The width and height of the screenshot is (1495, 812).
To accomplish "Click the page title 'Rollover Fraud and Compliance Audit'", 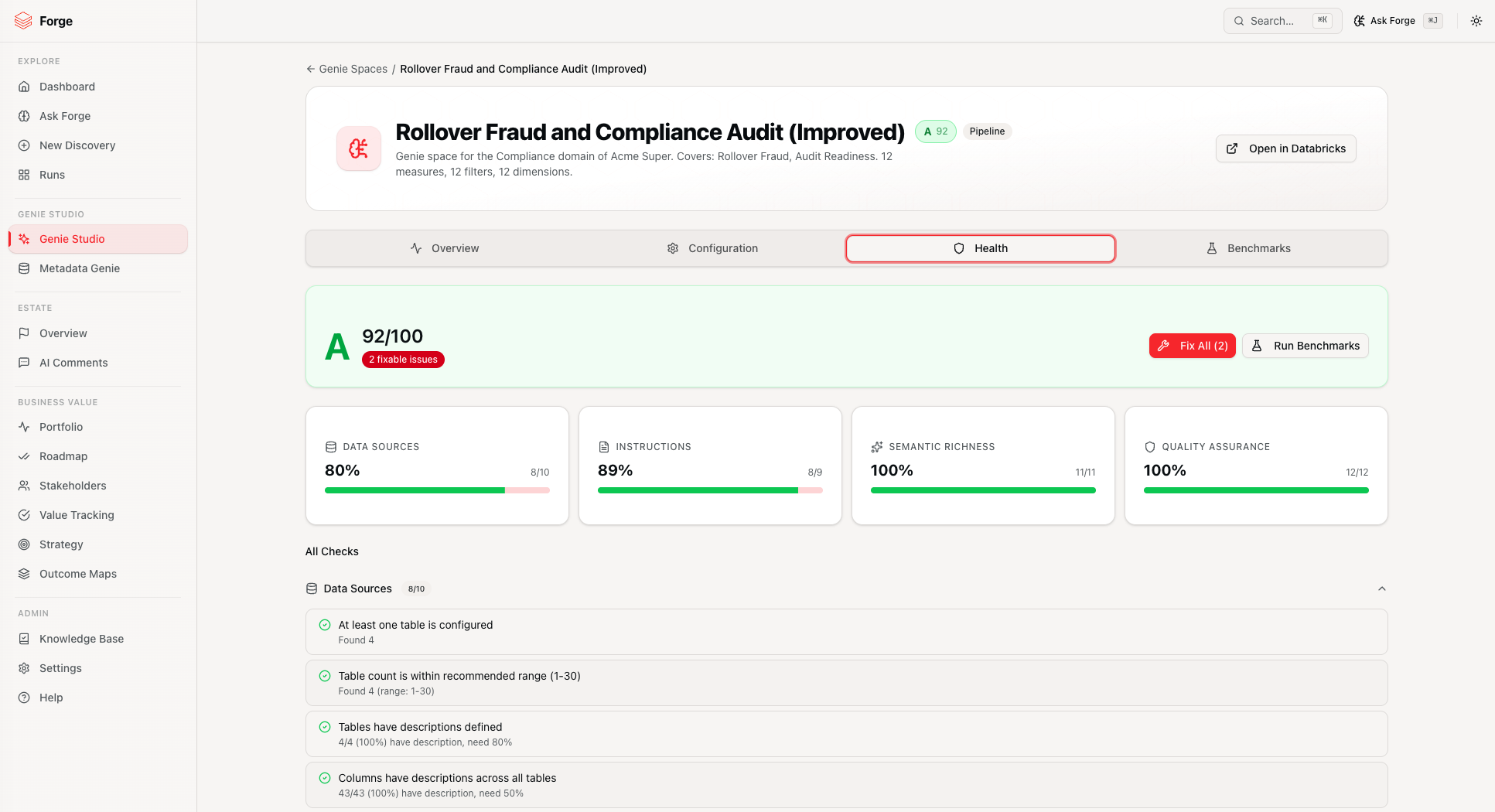I will [650, 132].
